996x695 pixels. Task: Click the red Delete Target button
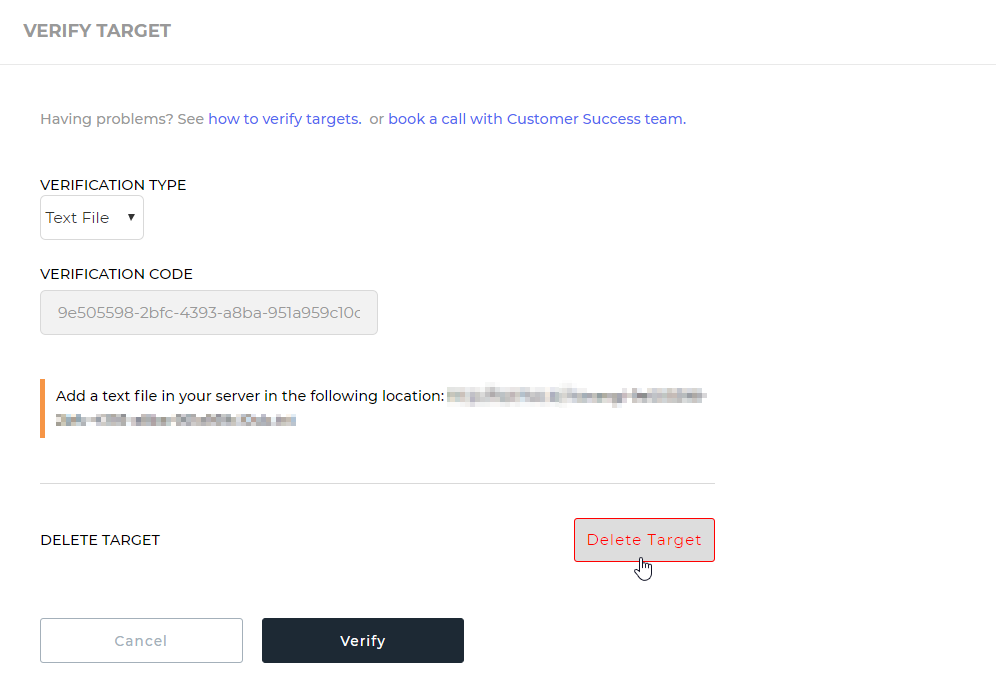644,540
